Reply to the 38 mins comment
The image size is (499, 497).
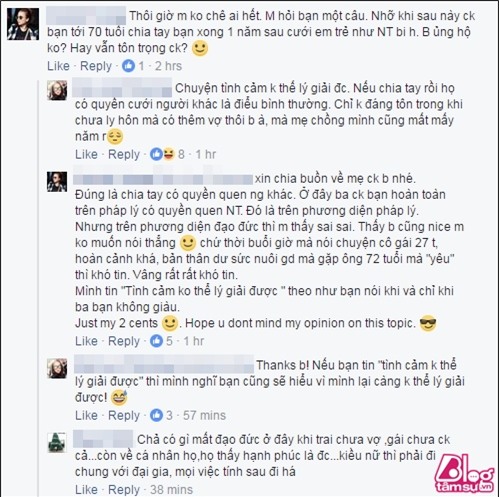[x=124, y=490]
